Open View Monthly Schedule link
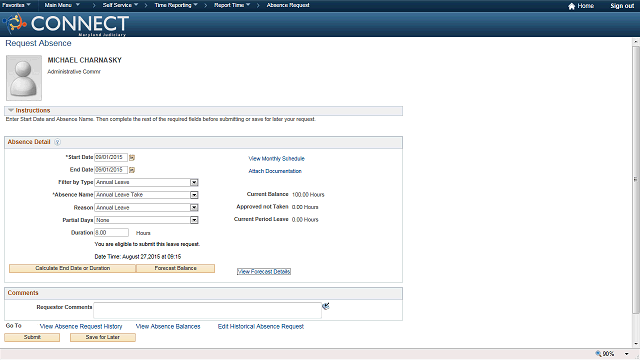The width and height of the screenshot is (640, 360). pyautogui.click(x=276, y=159)
